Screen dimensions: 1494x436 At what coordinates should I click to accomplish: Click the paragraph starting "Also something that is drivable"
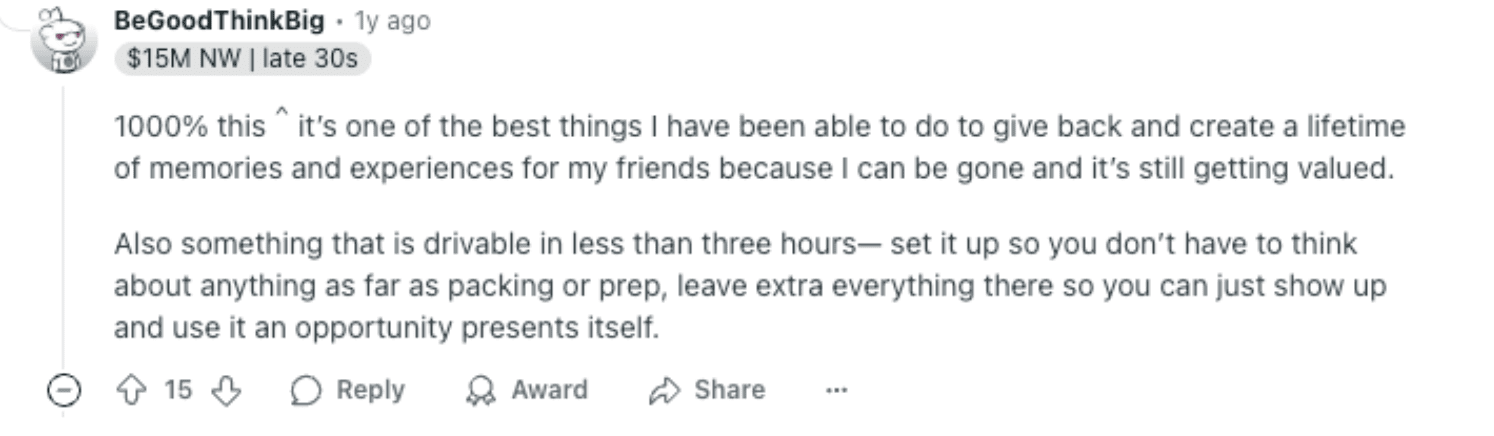(750, 286)
